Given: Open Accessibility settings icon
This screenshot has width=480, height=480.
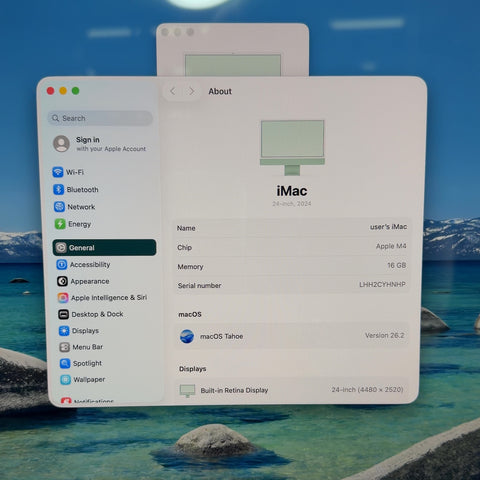Looking at the screenshot, I should click(62, 265).
